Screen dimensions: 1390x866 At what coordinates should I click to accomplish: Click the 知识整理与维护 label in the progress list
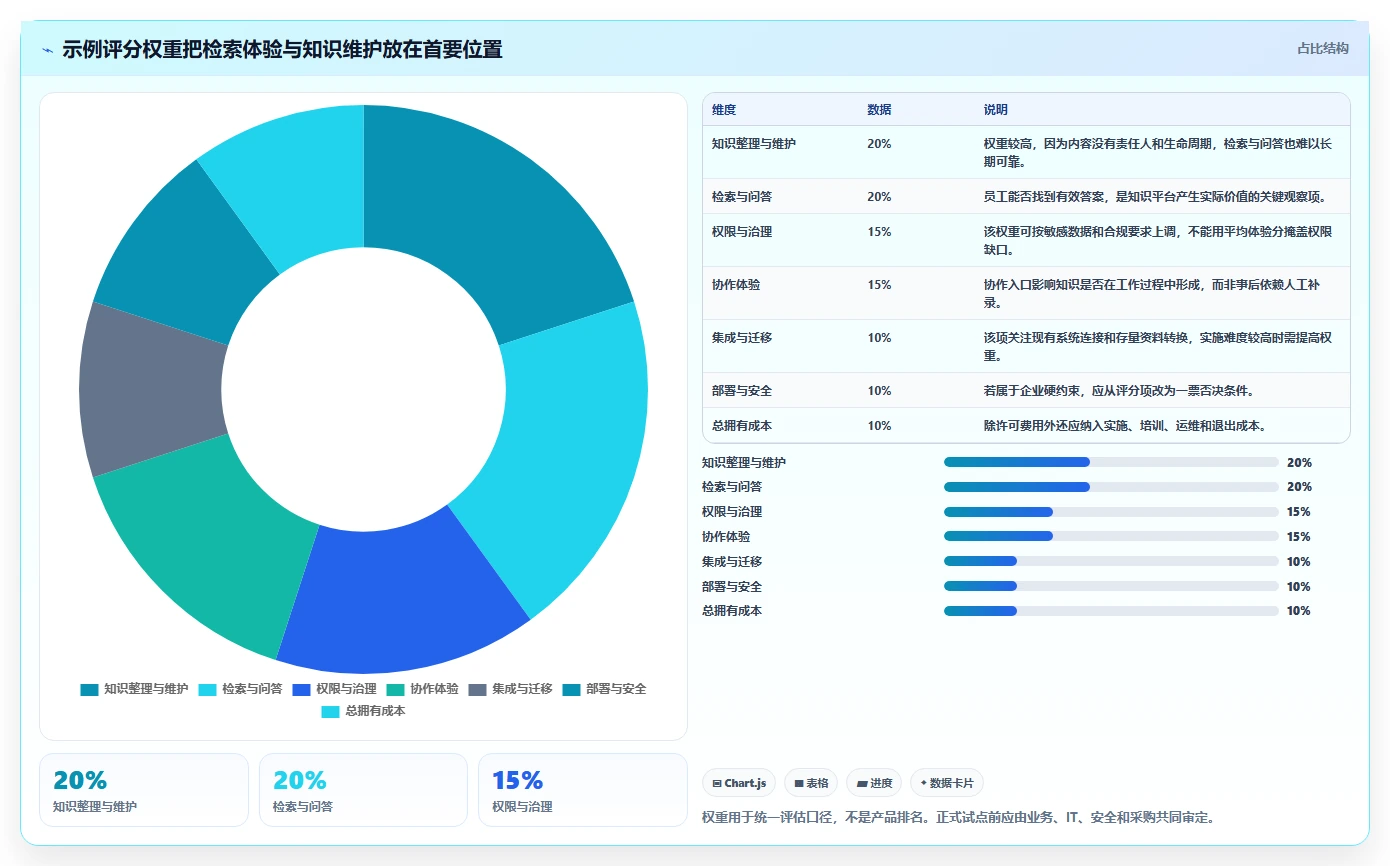[744, 462]
